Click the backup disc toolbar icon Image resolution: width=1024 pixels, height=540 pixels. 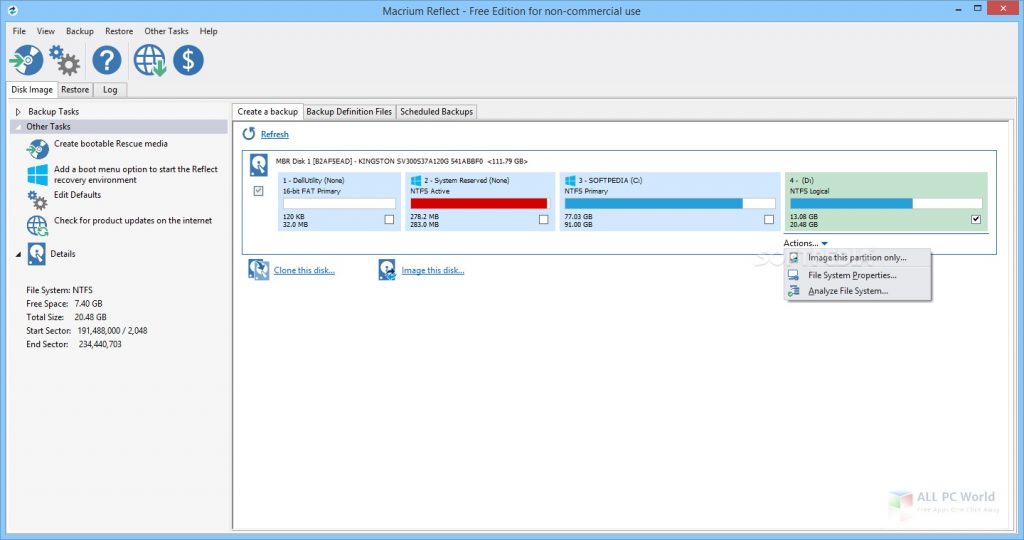[x=26, y=60]
